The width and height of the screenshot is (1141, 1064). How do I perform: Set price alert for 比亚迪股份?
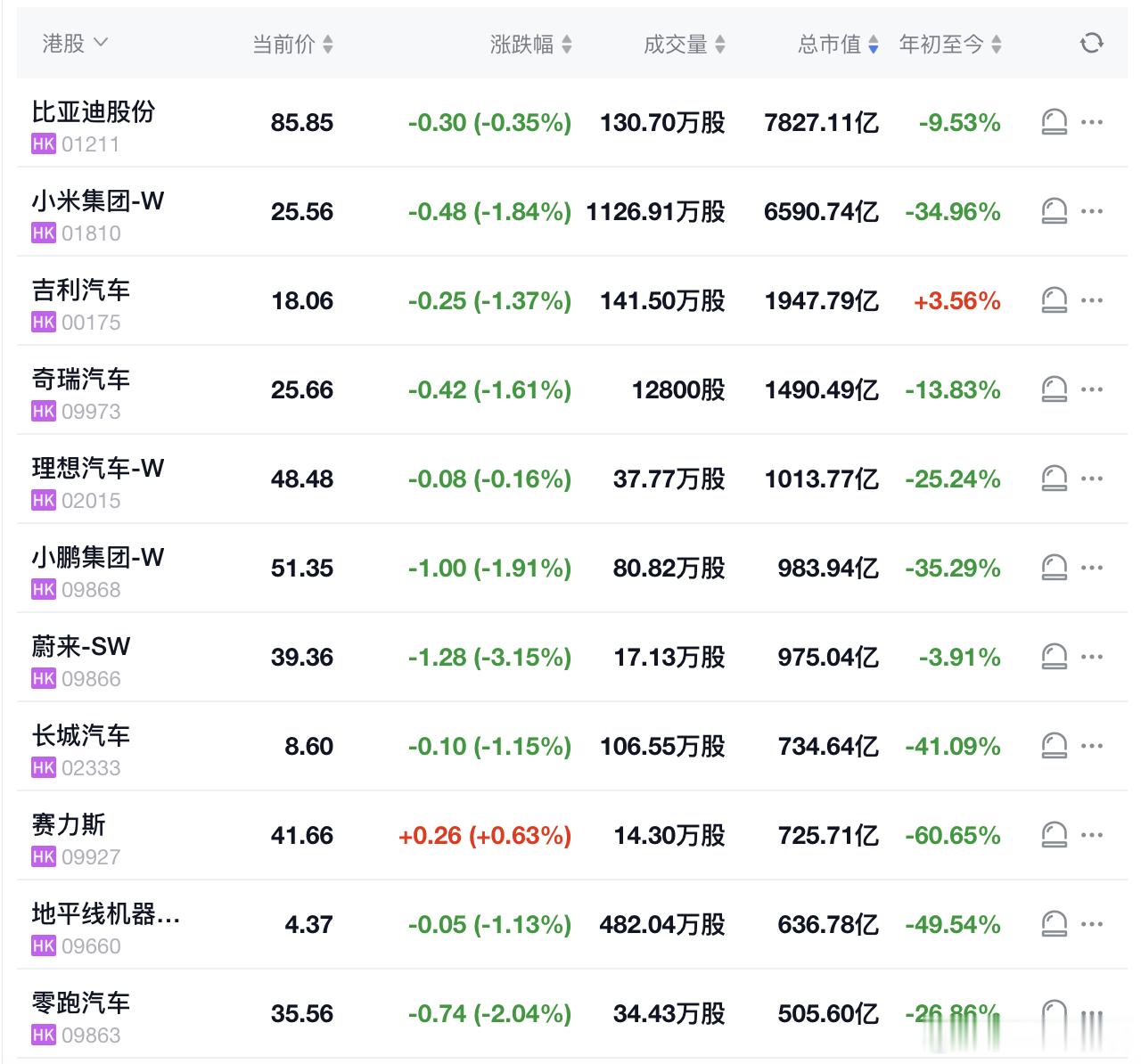1055,122
